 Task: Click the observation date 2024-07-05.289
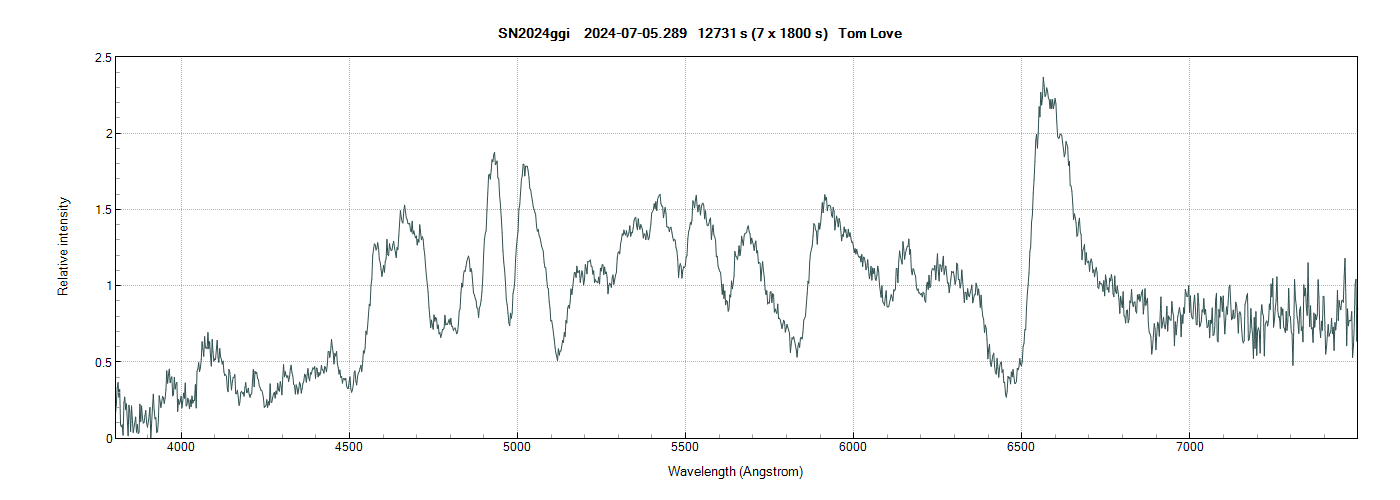coord(635,34)
